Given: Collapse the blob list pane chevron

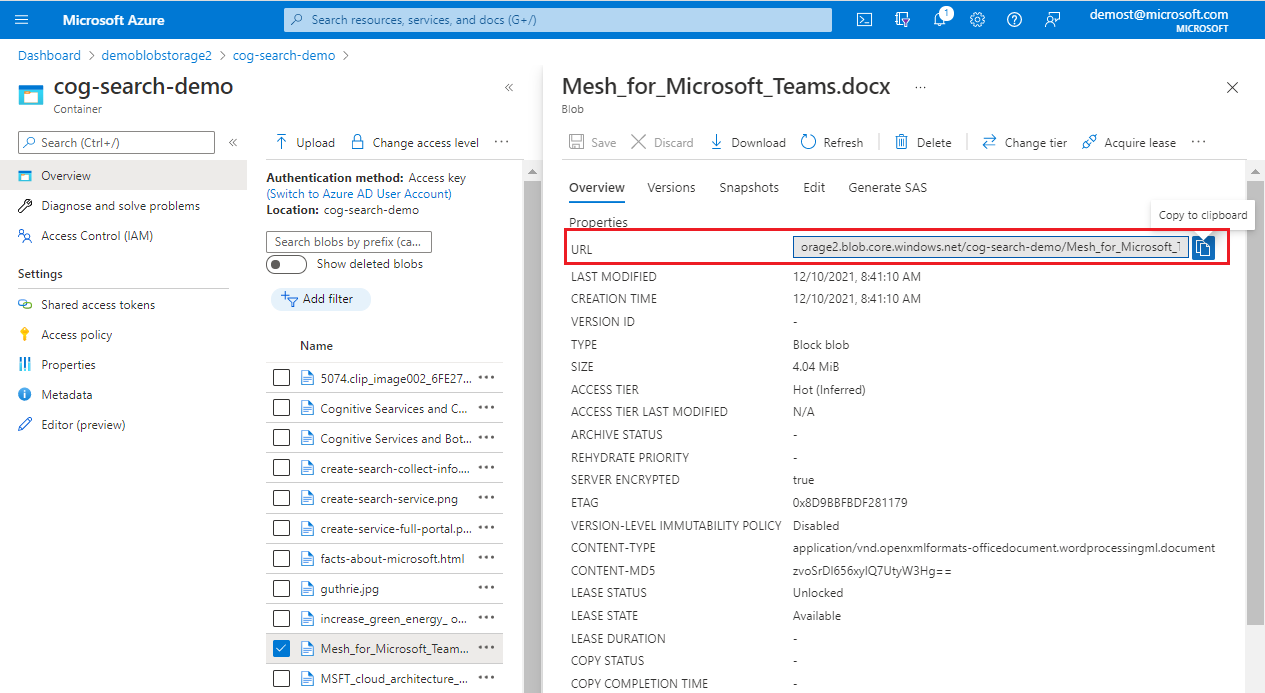Looking at the screenshot, I should (509, 88).
